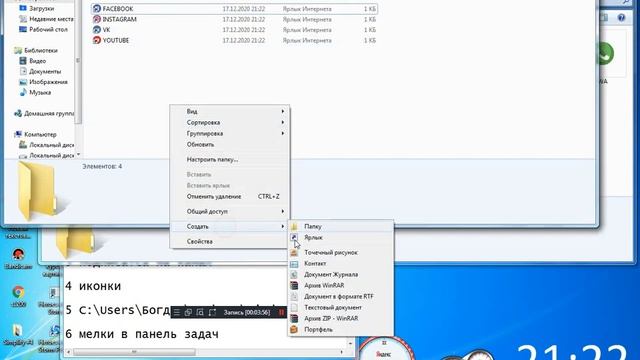Image resolution: width=640 pixels, height=360 pixels.
Task: Click Обновить in the context menu
Action: [229, 144]
